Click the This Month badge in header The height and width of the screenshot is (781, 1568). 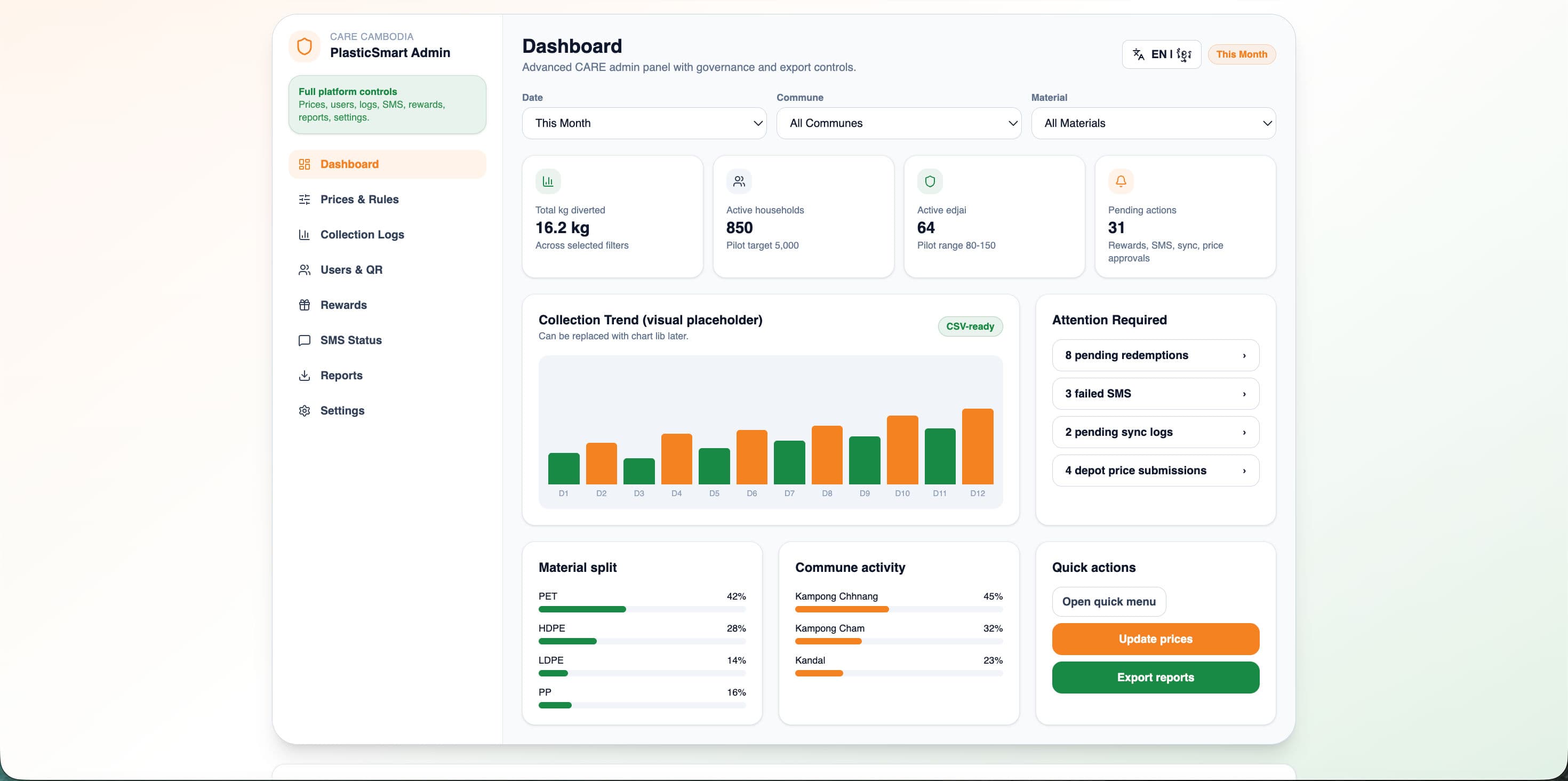(1242, 54)
